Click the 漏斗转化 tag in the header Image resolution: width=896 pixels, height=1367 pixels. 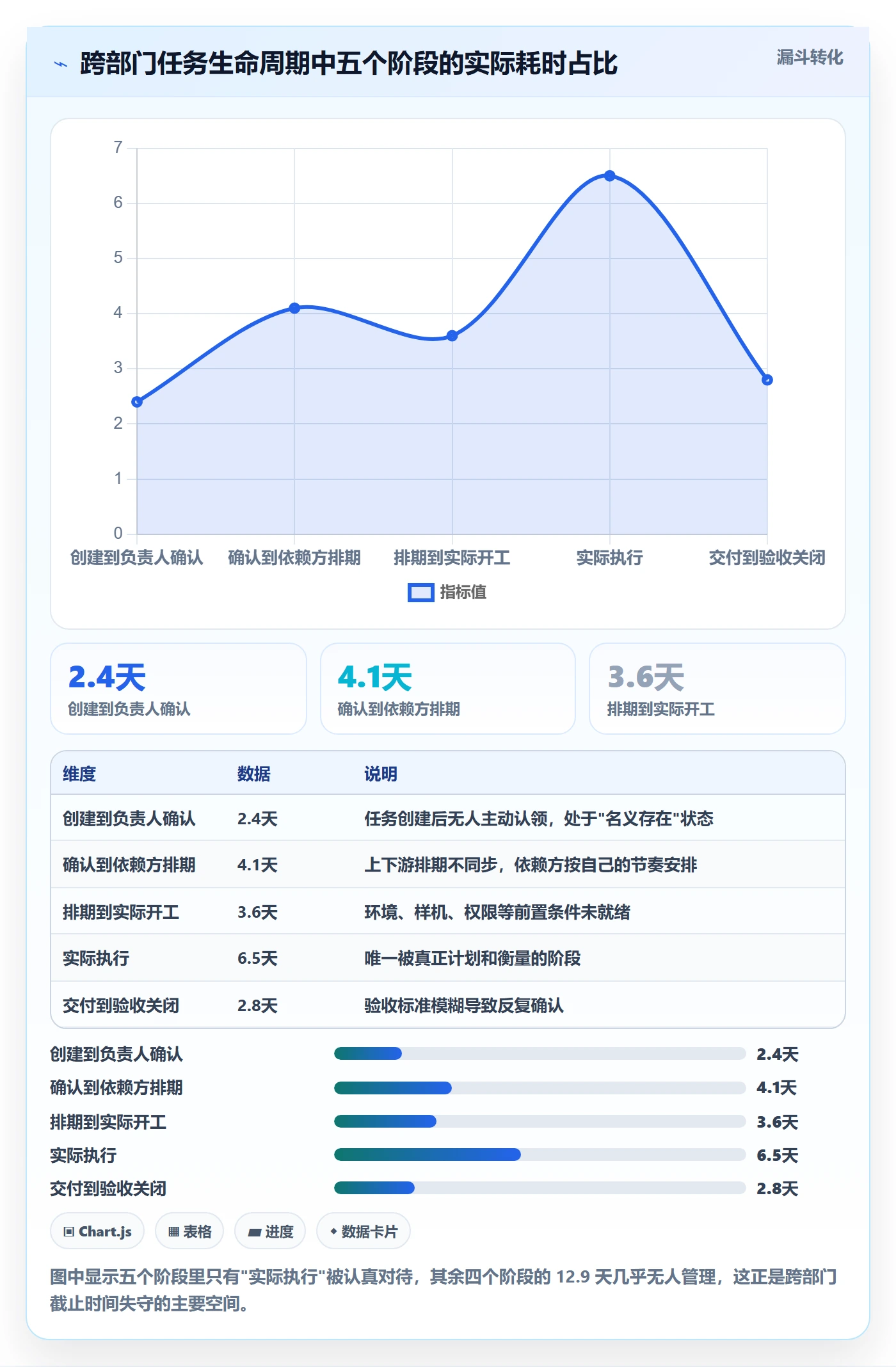810,58
